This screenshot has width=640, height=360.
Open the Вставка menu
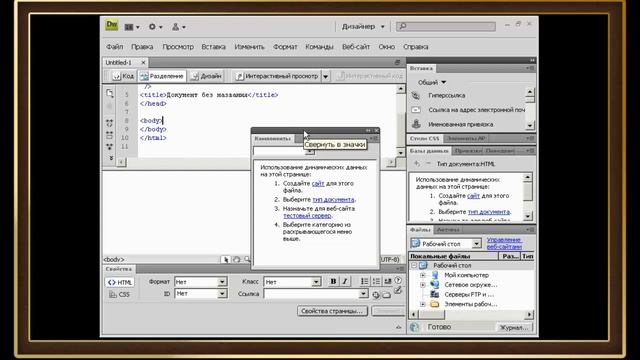[x=213, y=47]
